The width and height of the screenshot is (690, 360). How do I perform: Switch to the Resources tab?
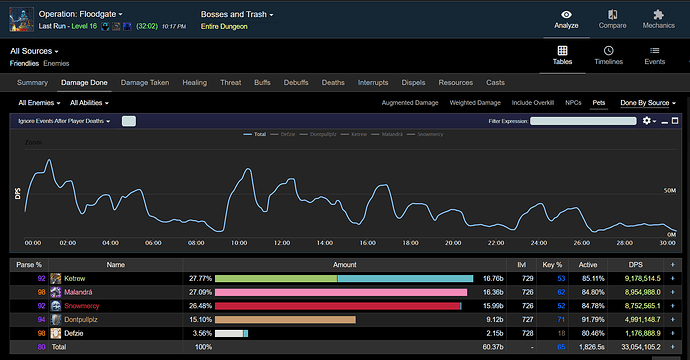455,82
